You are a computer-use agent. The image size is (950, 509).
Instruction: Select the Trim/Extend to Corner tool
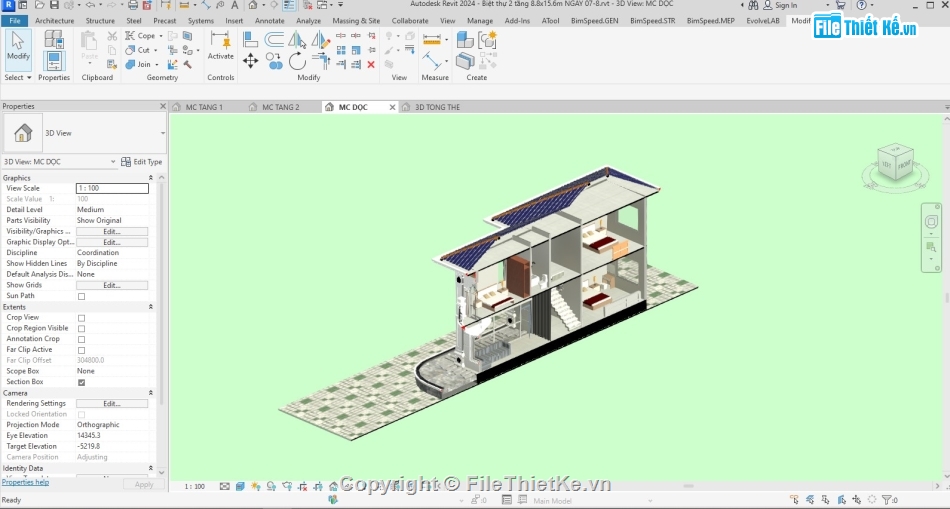(320, 61)
